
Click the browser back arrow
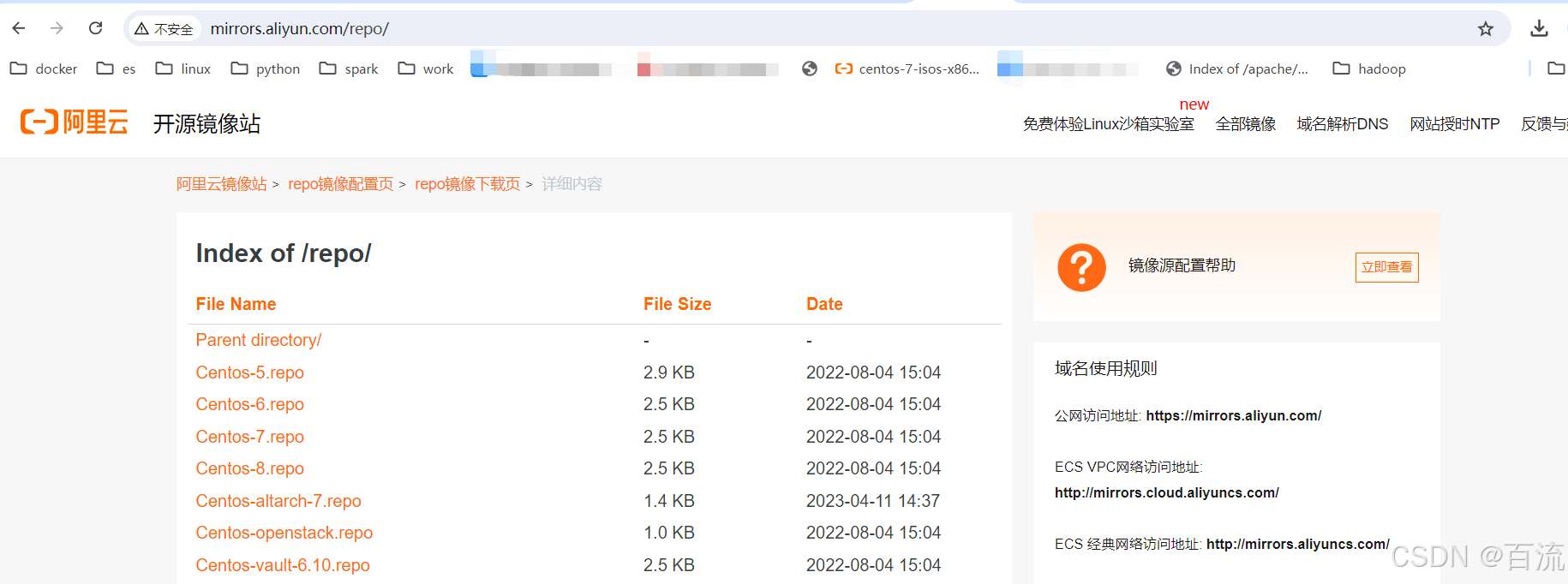[x=19, y=28]
